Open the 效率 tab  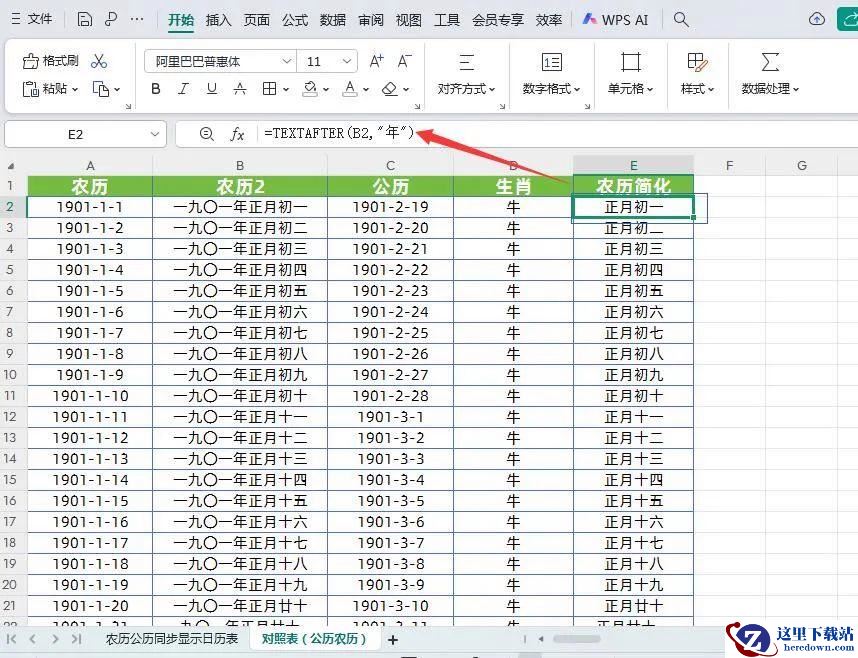tap(549, 20)
